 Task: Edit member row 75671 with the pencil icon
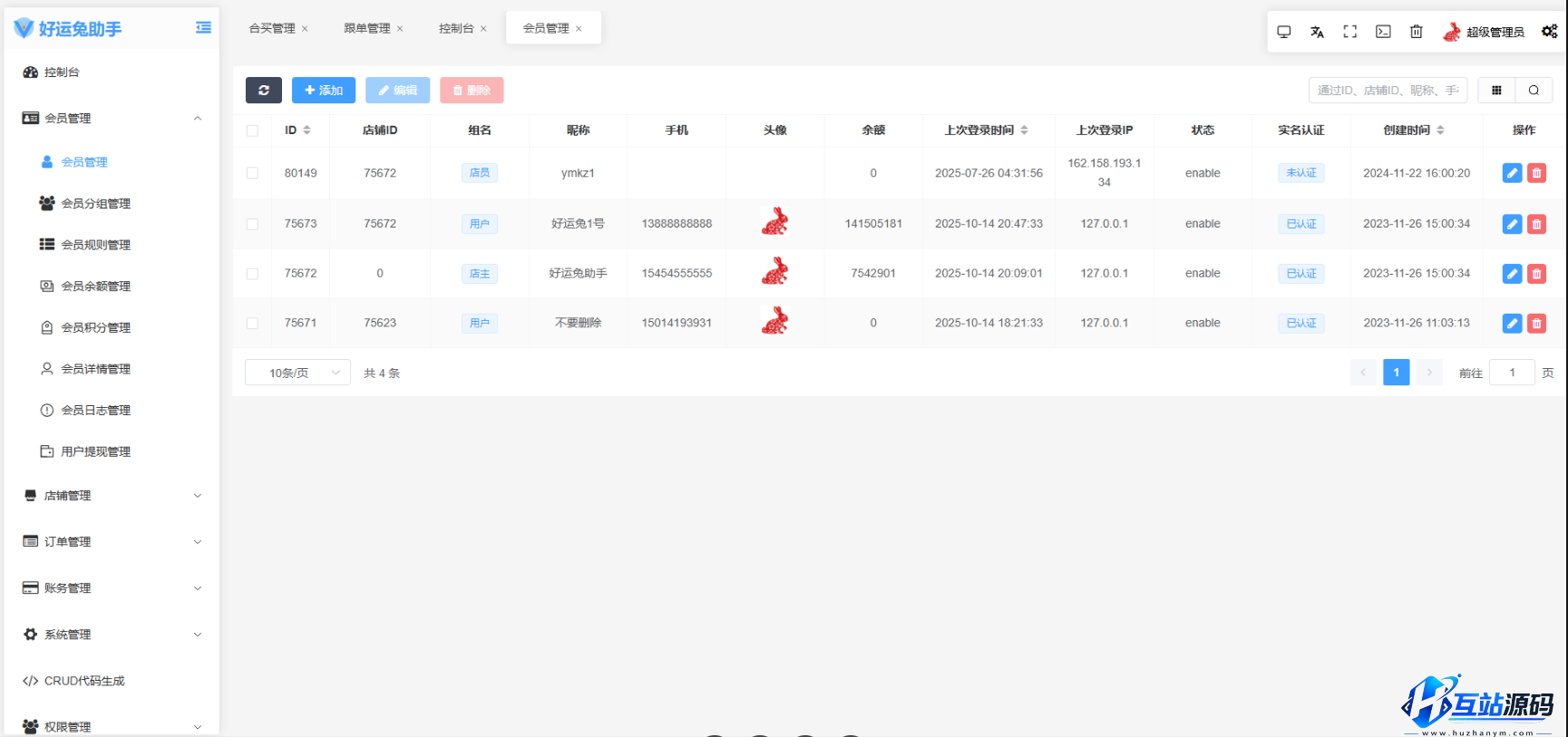tap(1512, 324)
